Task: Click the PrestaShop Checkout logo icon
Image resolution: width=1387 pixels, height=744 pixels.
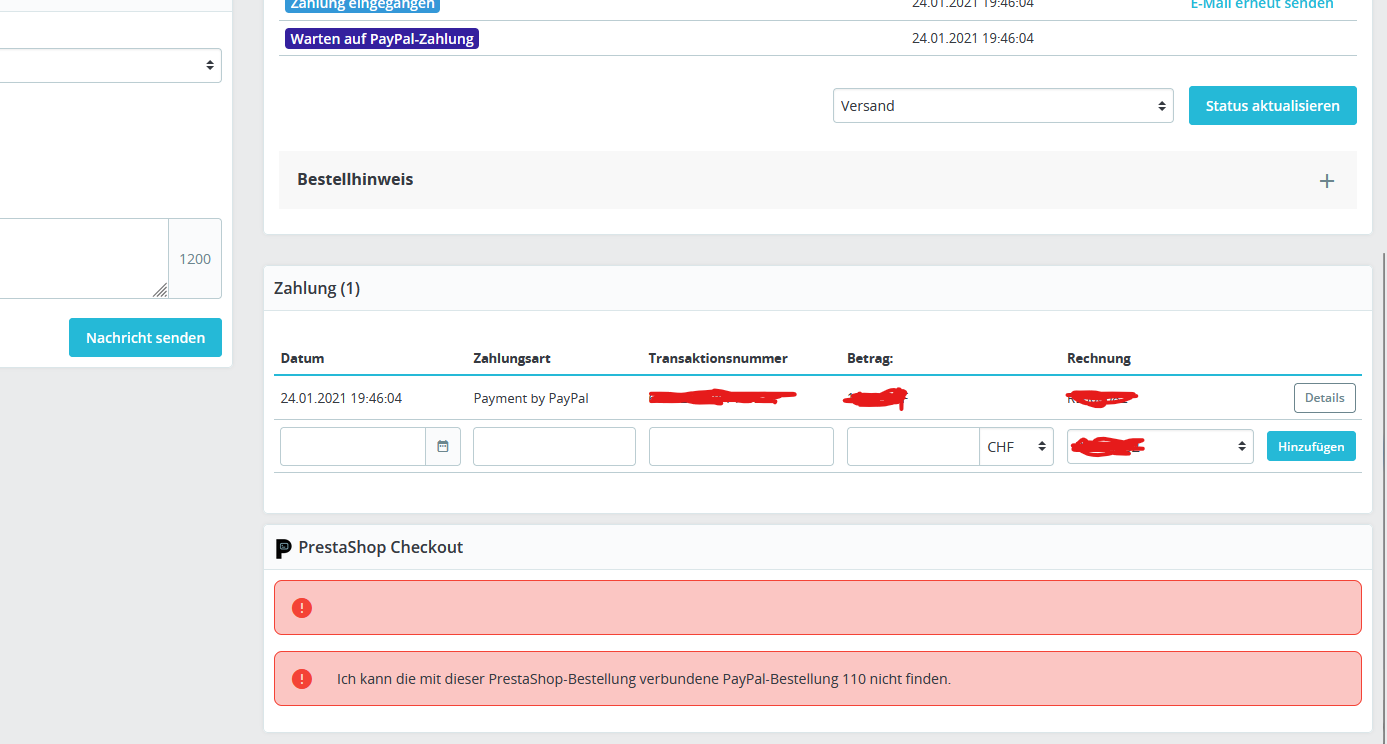Action: tap(283, 548)
